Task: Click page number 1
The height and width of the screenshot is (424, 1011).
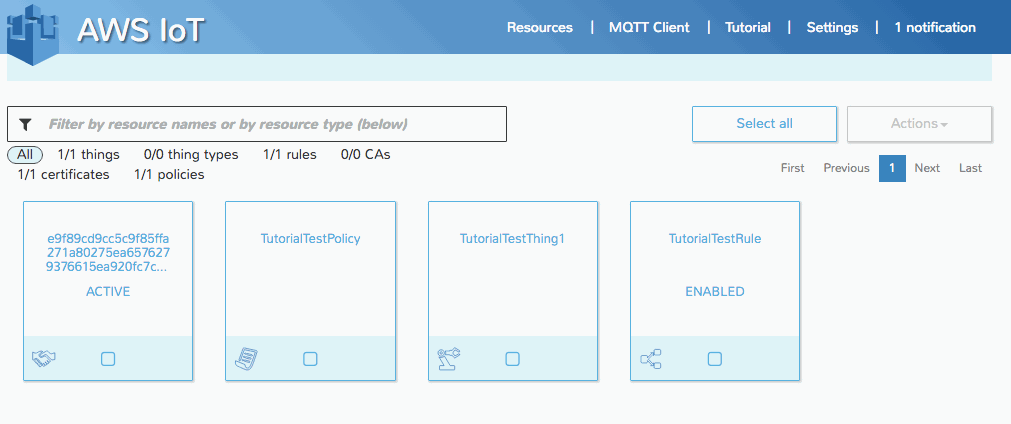Action: [x=892, y=168]
